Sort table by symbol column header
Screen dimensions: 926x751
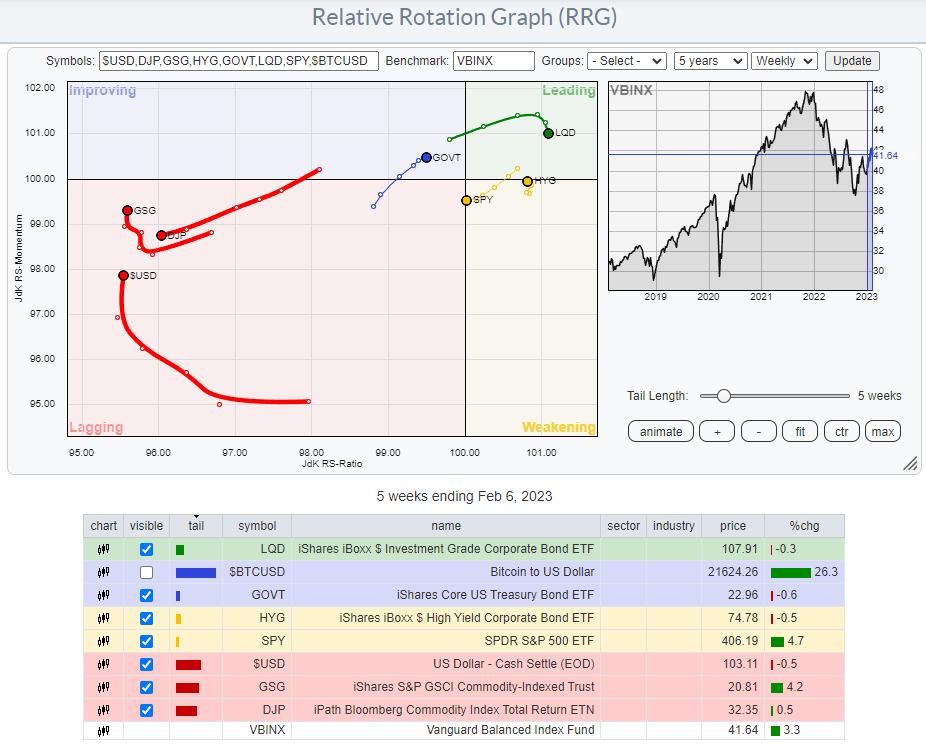click(257, 526)
